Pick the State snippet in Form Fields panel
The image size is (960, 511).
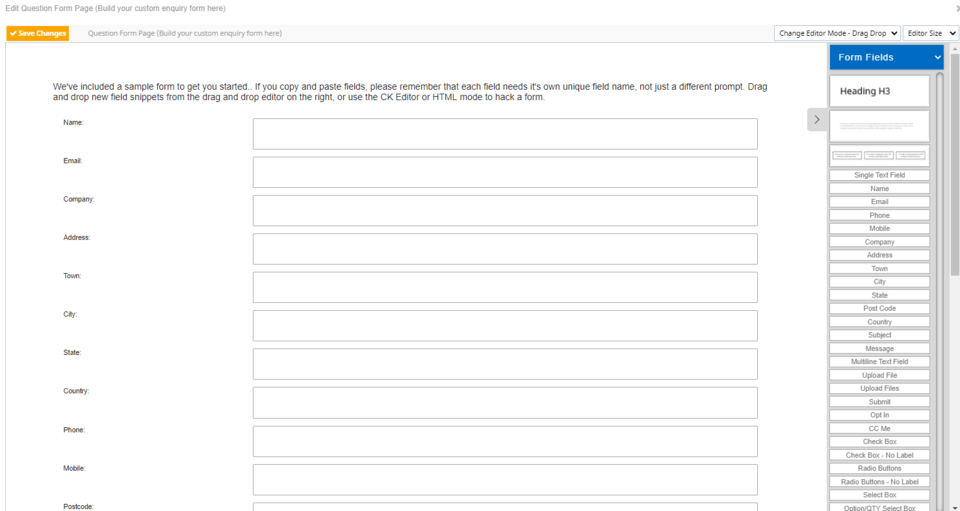click(x=880, y=295)
